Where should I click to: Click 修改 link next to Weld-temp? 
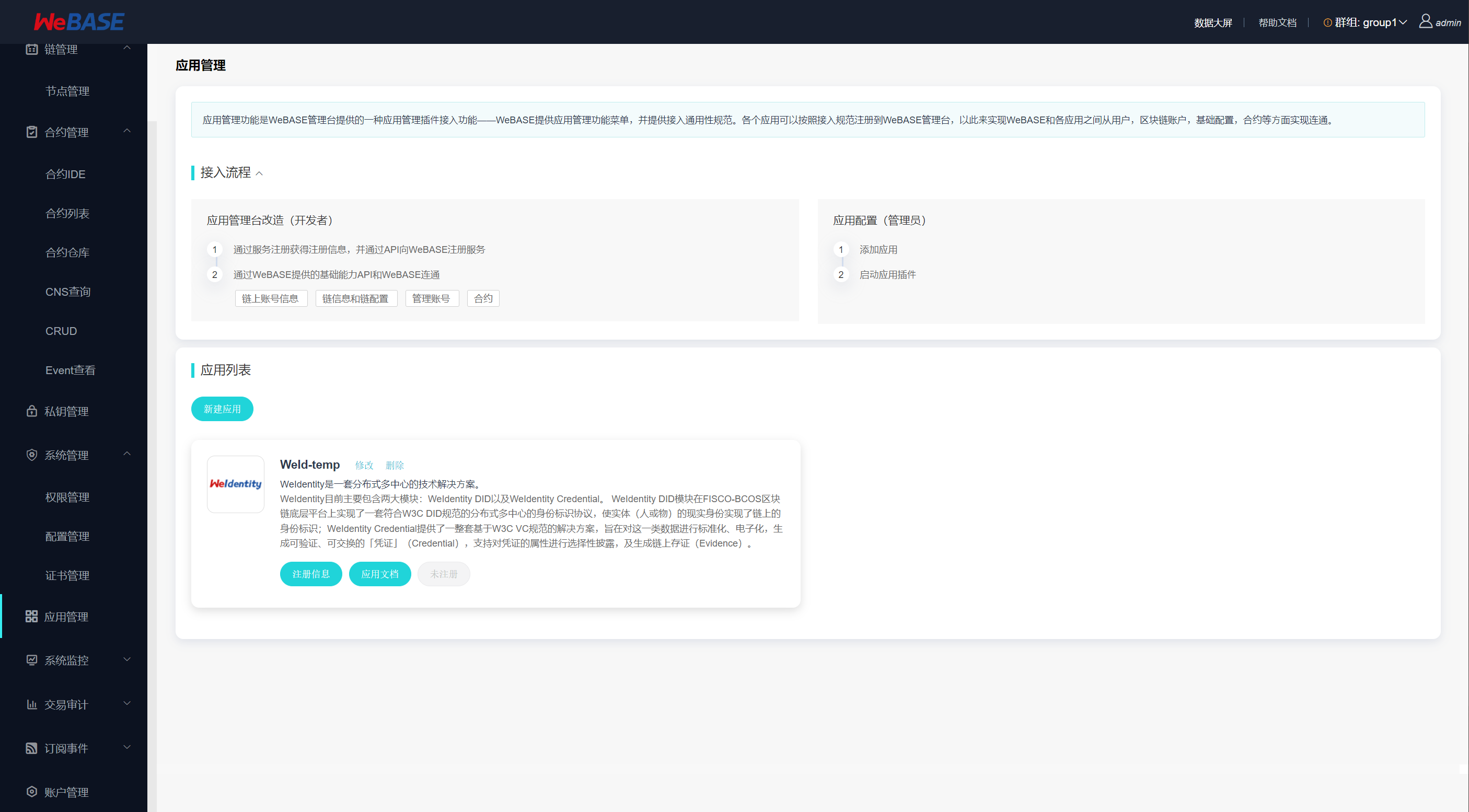(x=364, y=465)
